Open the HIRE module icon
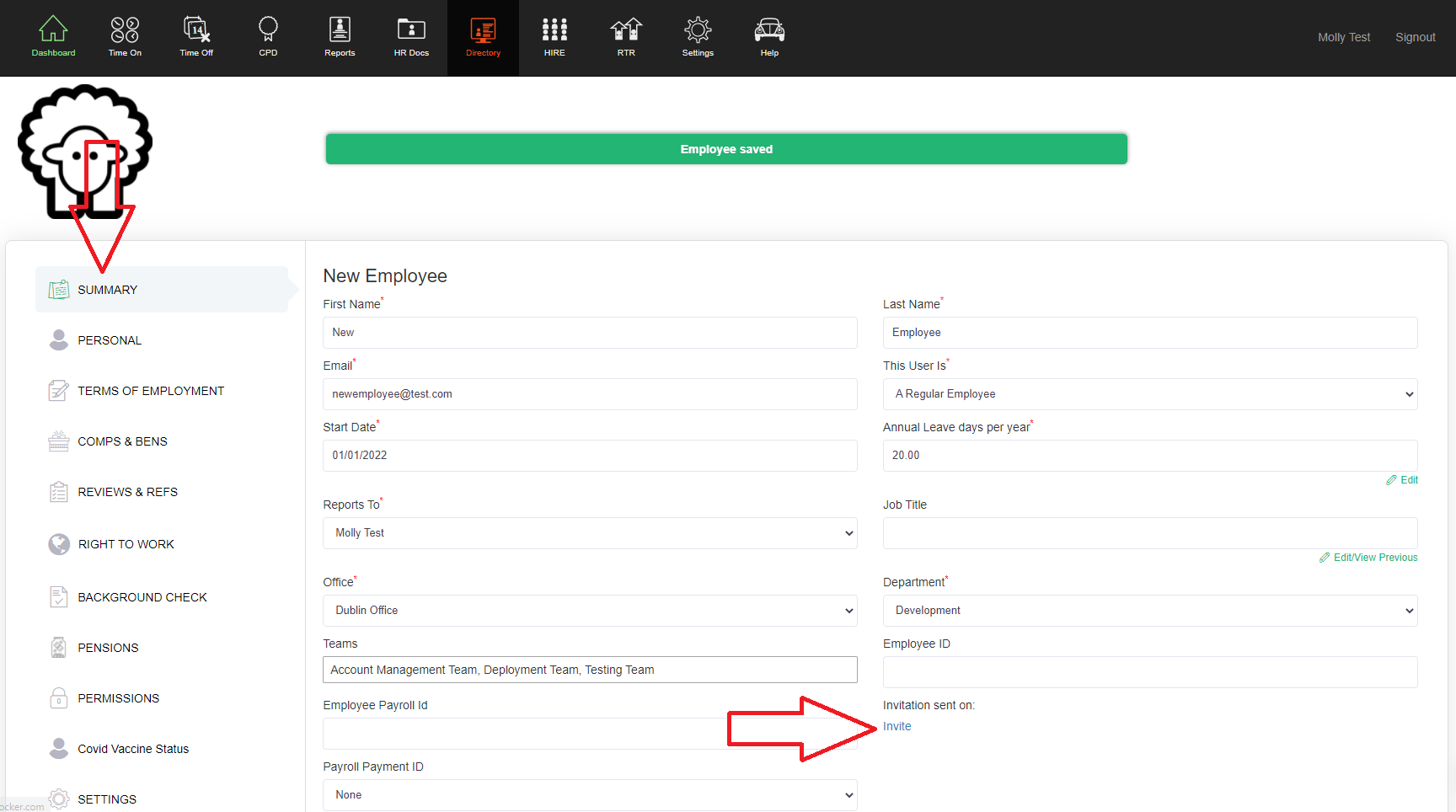The height and width of the screenshot is (812, 1456). [554, 35]
